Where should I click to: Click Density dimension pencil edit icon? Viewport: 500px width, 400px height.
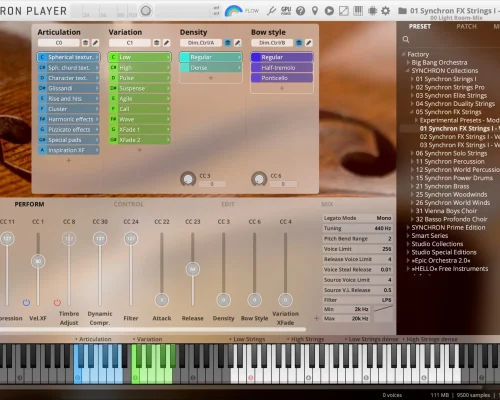click(238, 43)
